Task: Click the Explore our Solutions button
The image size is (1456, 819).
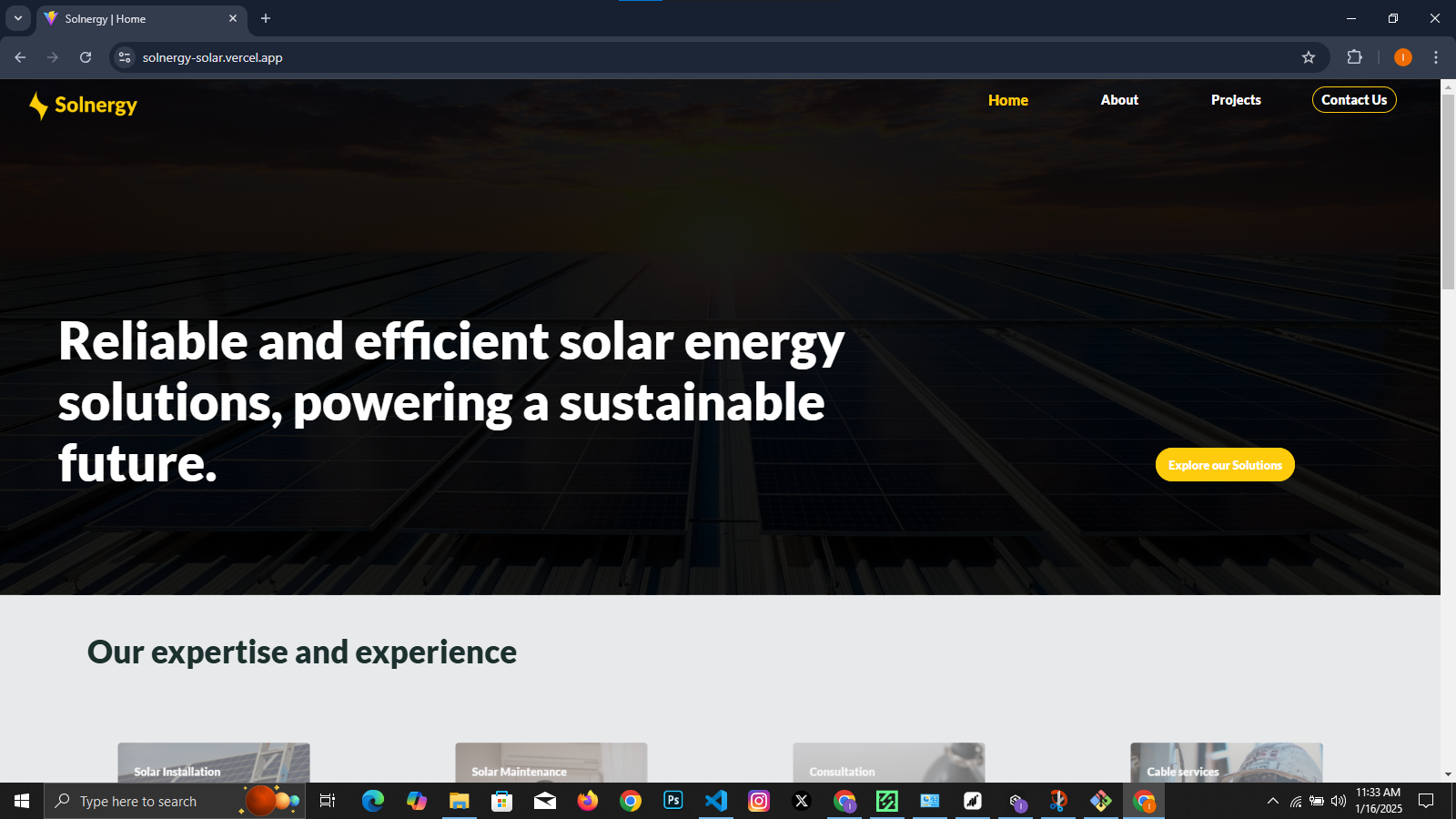Action: (x=1225, y=465)
